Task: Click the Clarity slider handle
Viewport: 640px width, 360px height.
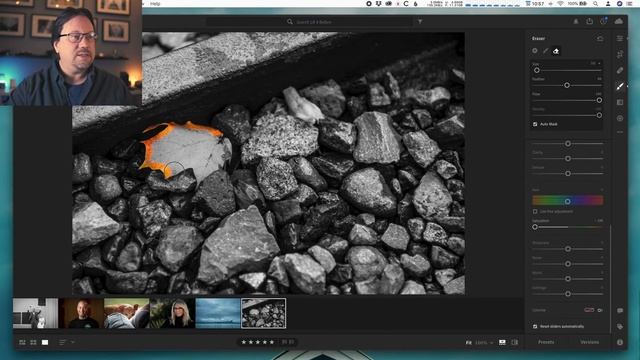Action: 568,159
